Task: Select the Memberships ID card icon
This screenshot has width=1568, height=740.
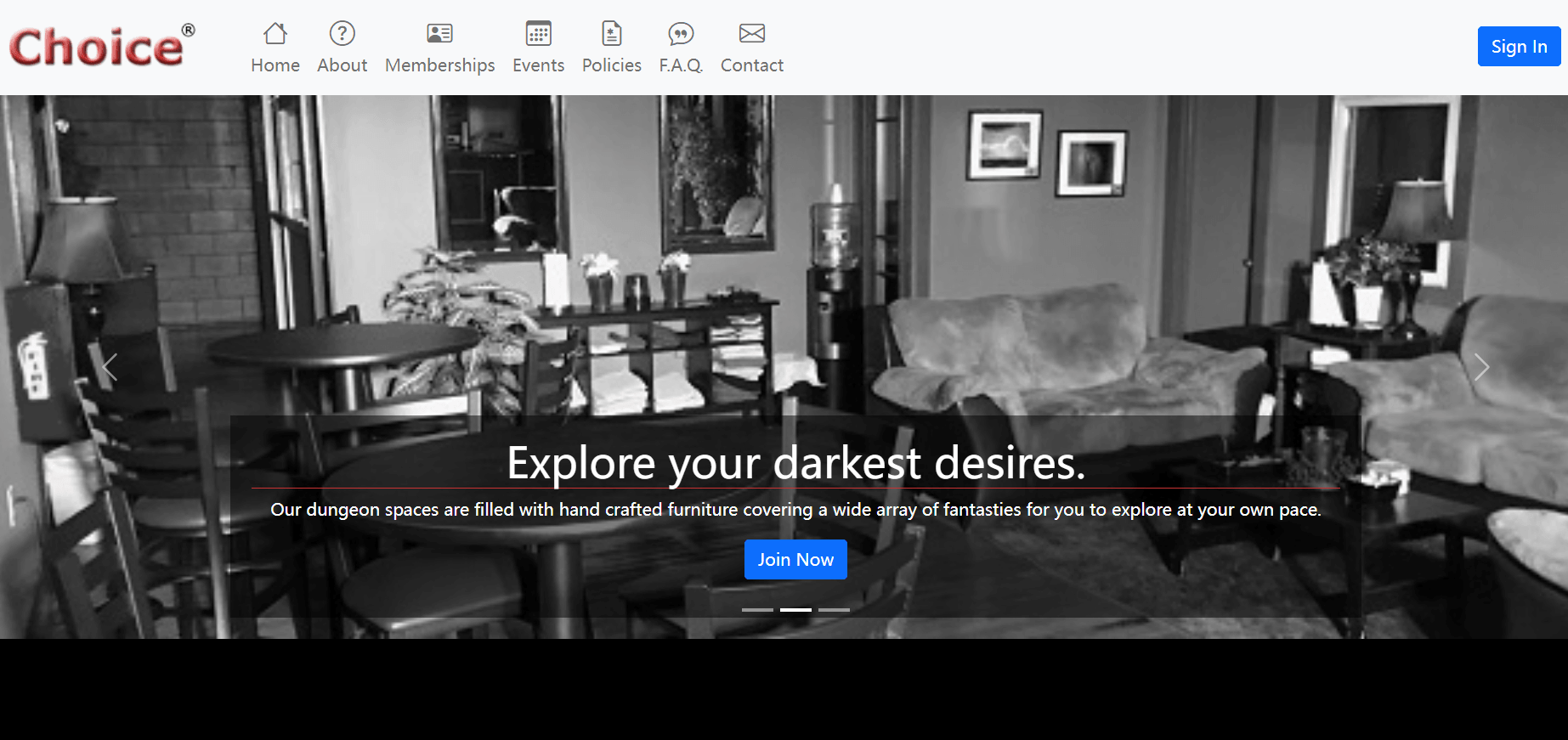Action: 439,33
